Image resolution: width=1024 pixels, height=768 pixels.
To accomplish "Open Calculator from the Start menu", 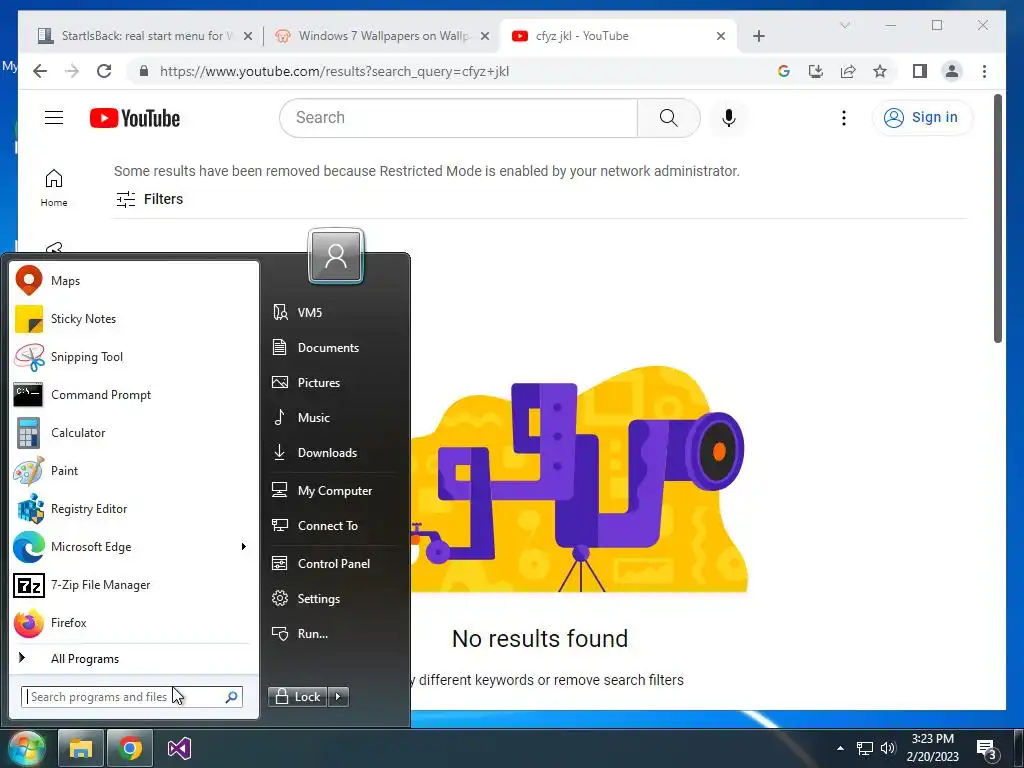I will click(x=133, y=432).
